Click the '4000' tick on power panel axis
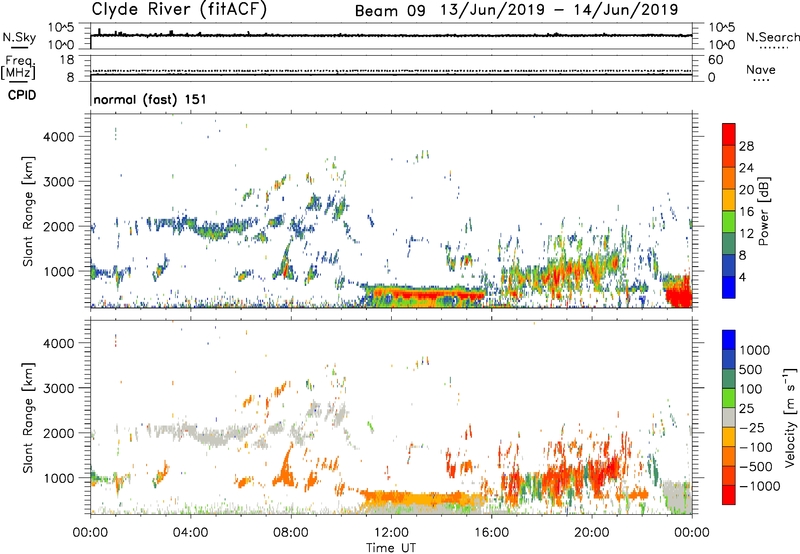The height and width of the screenshot is (554, 800). pyautogui.click(x=59, y=137)
